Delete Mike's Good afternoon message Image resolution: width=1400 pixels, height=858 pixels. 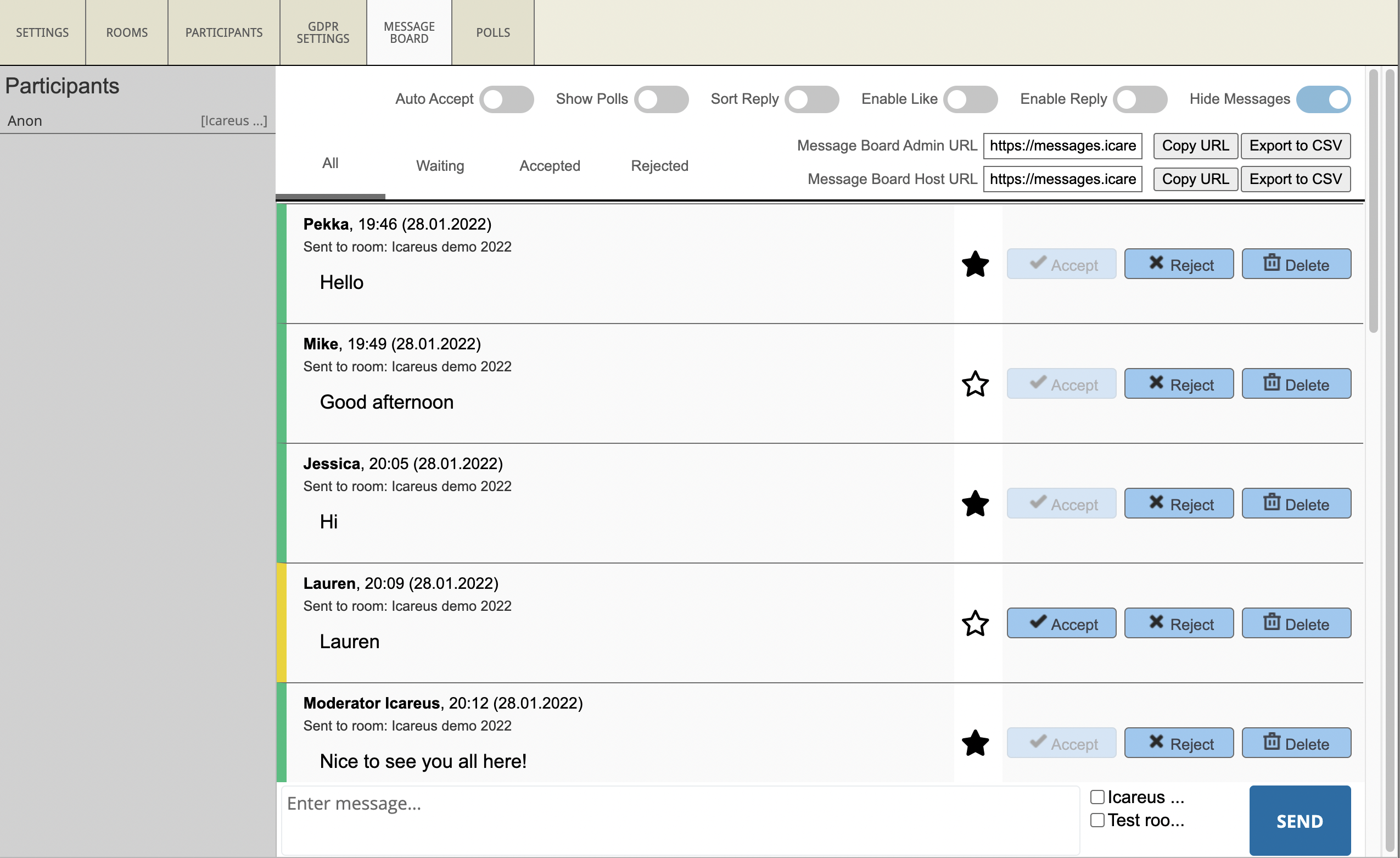(x=1296, y=384)
